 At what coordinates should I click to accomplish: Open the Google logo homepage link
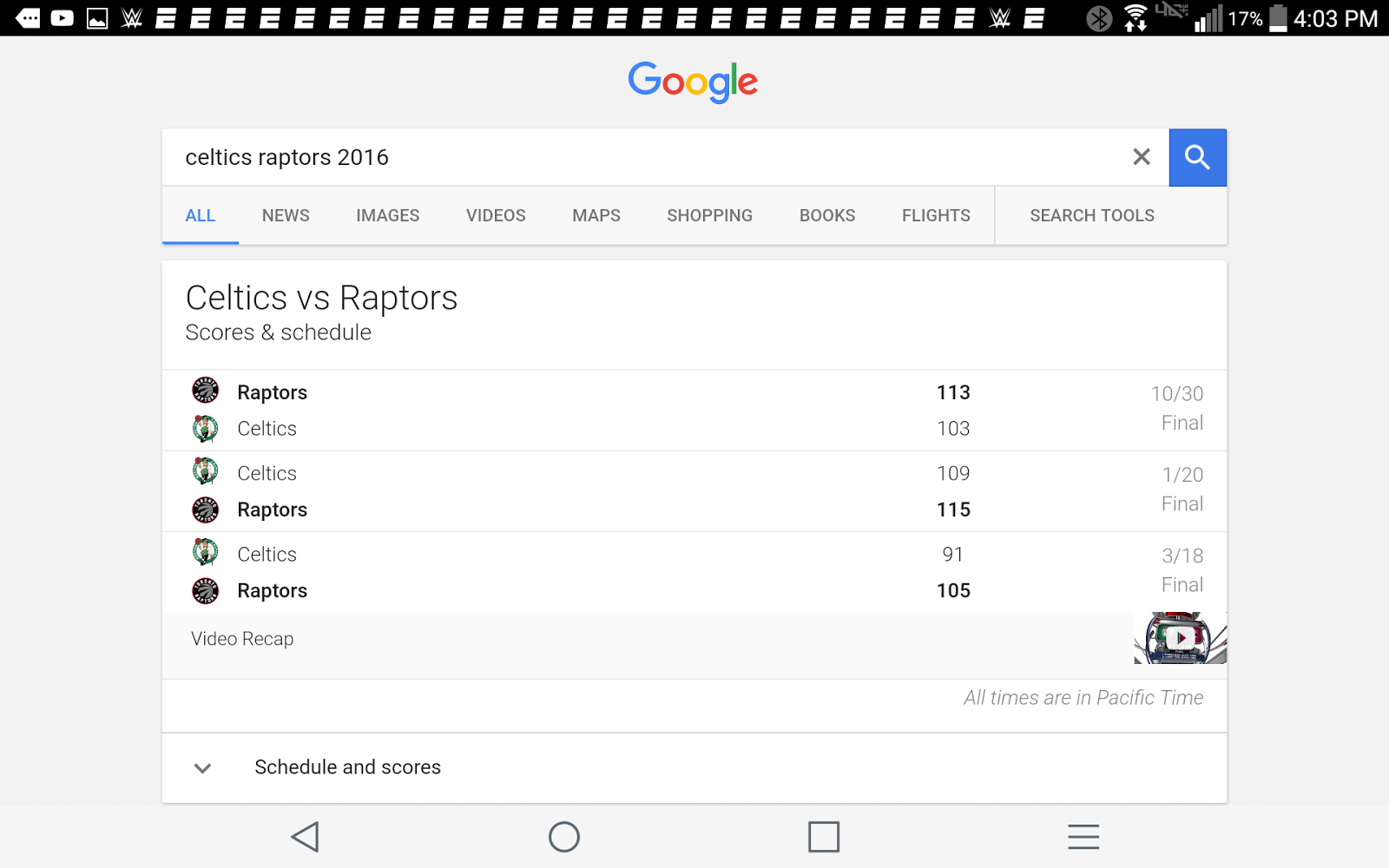(x=693, y=82)
